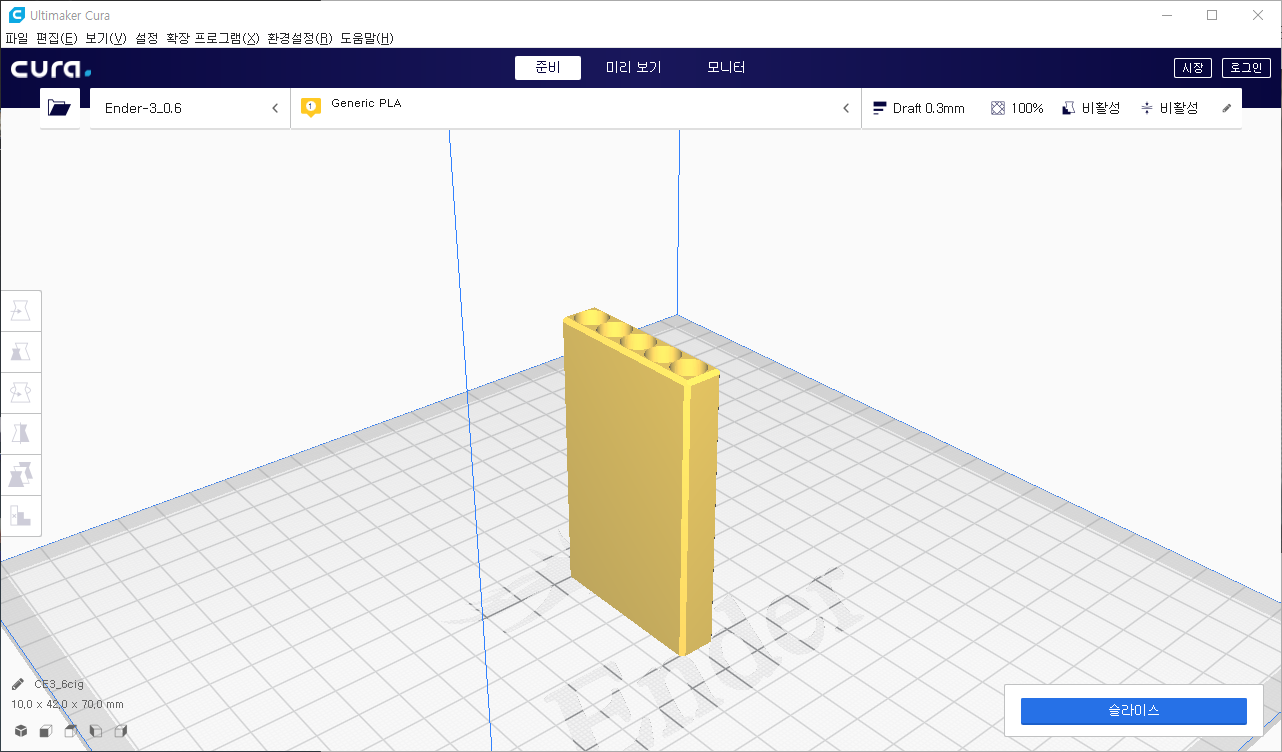Click pencil icon beside CE3_6cig job name
The width and height of the screenshot is (1282, 752).
(x=18, y=685)
